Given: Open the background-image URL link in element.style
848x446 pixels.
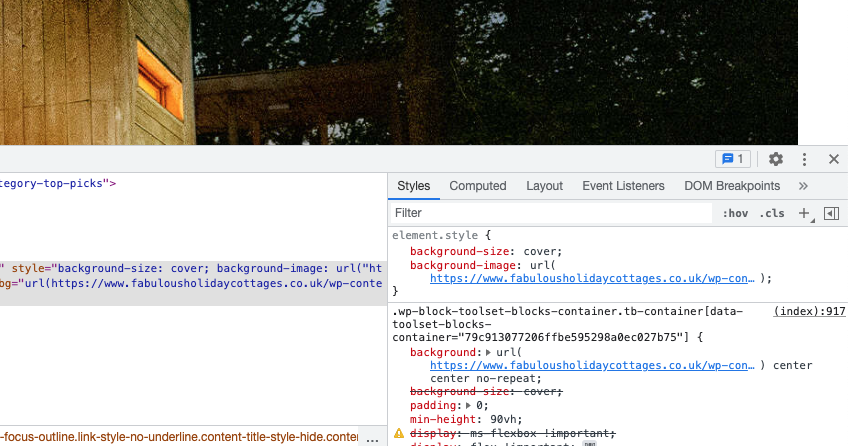Looking at the screenshot, I should tap(592, 278).
